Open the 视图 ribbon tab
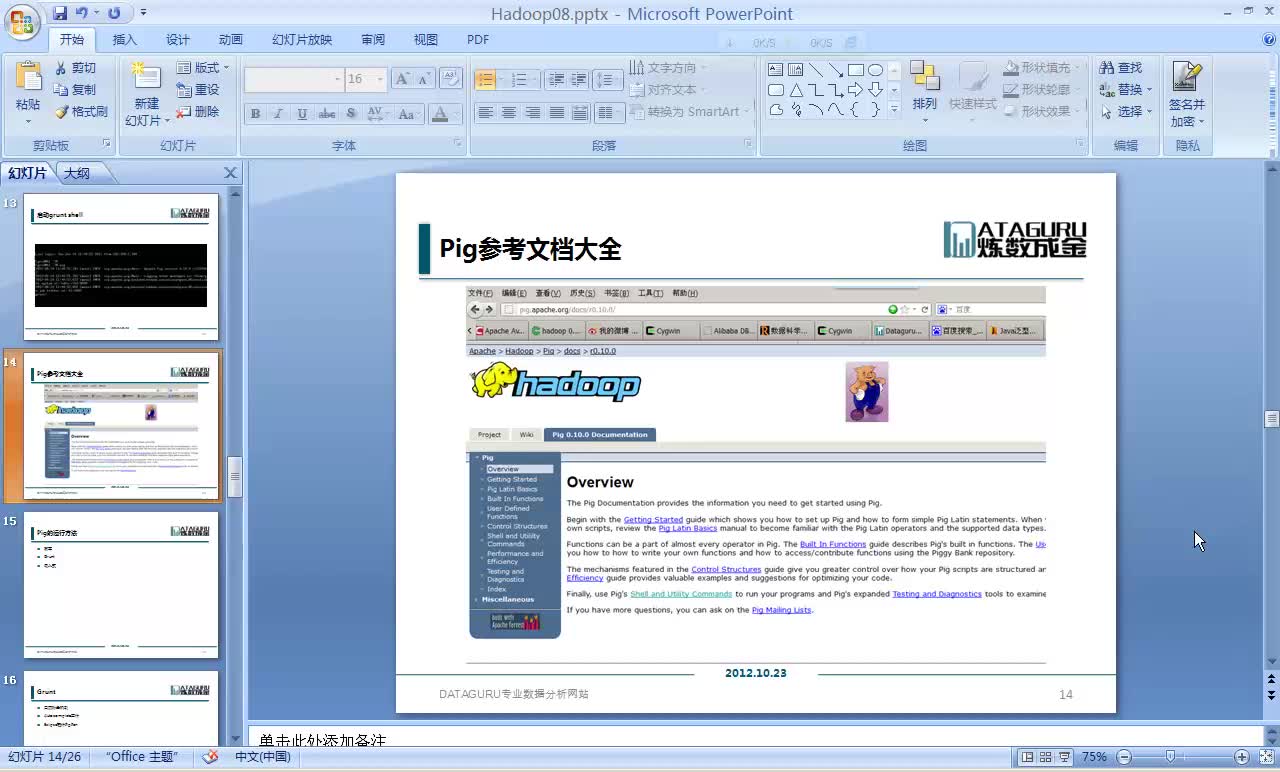The image size is (1280, 772). click(426, 40)
